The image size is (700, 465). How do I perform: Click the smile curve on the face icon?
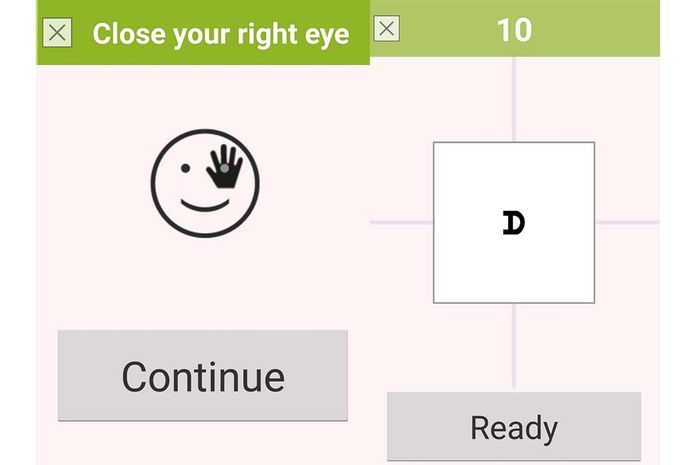pos(205,205)
